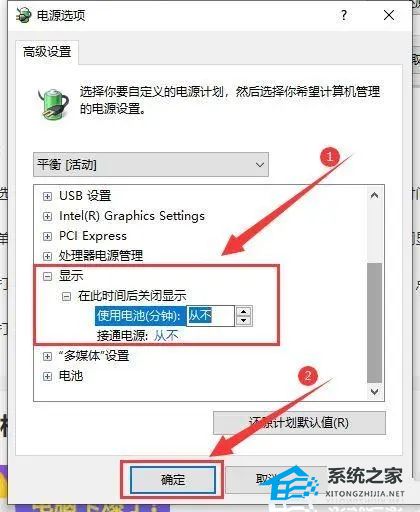The image size is (420, 512).
Task: Select the 接通电源 setting value
Action: pos(166,336)
